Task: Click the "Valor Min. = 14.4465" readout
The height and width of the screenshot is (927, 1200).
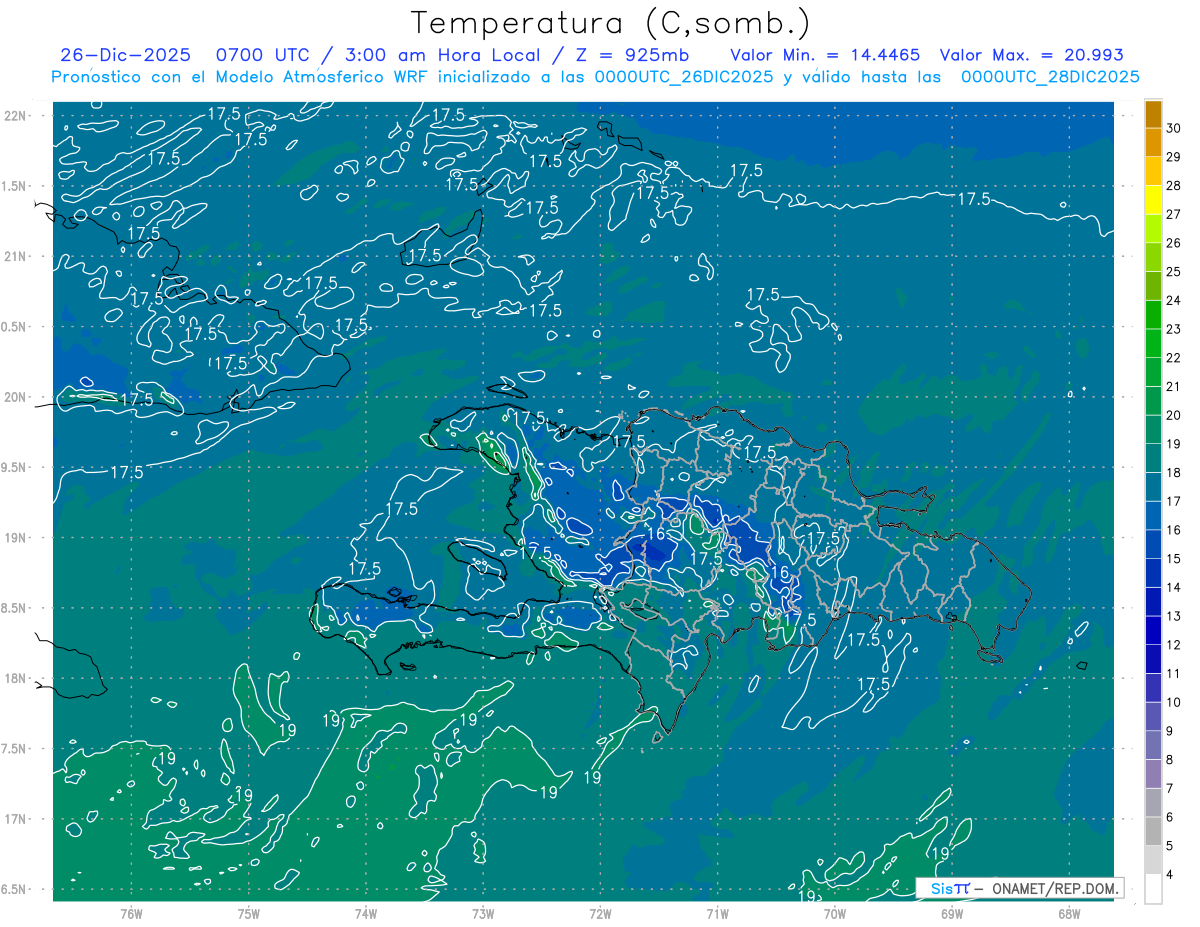Action: [x=826, y=55]
